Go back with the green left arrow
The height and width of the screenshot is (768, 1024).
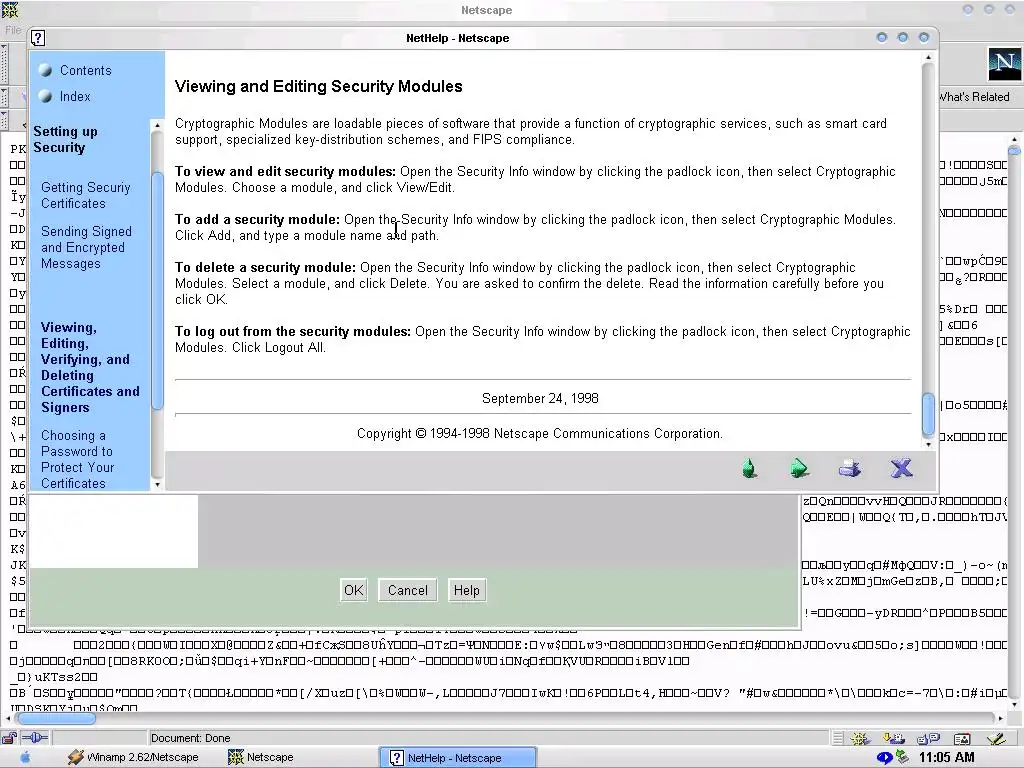[750, 468]
